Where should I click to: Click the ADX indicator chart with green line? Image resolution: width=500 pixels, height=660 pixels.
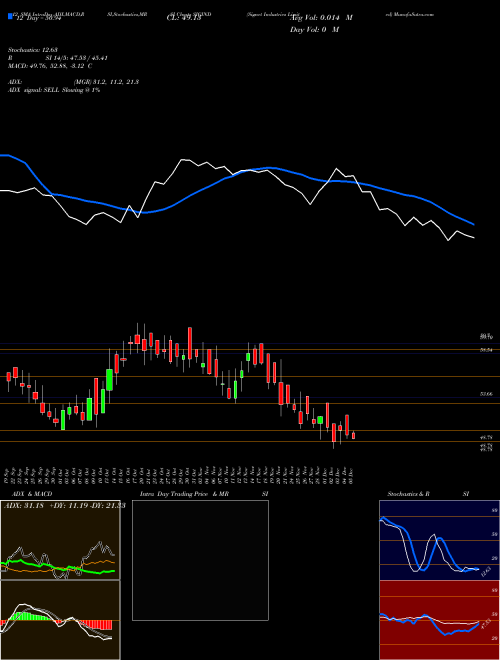60,540
